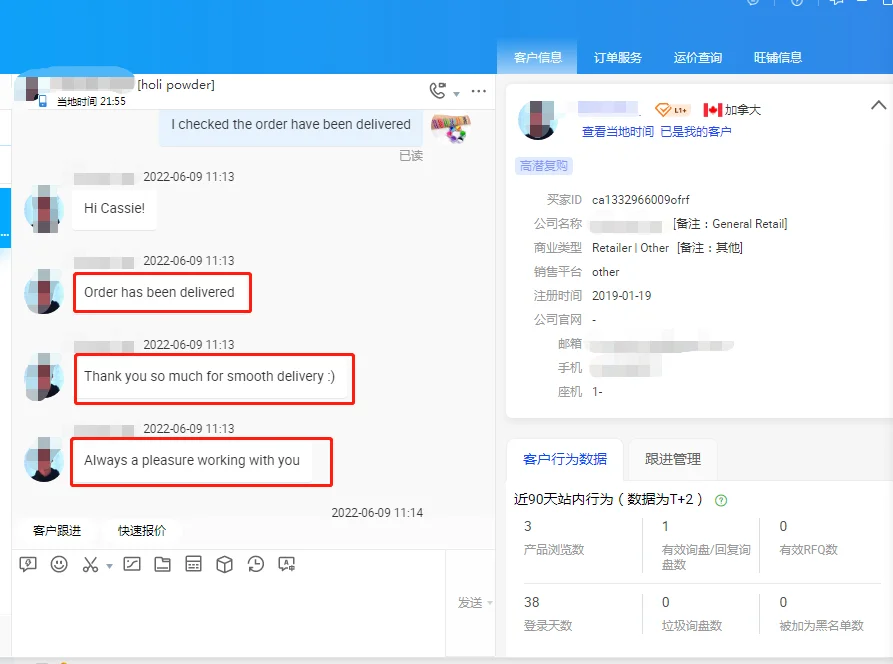Click 查看当地时间 link
This screenshot has width=893, height=664.
click(x=617, y=132)
